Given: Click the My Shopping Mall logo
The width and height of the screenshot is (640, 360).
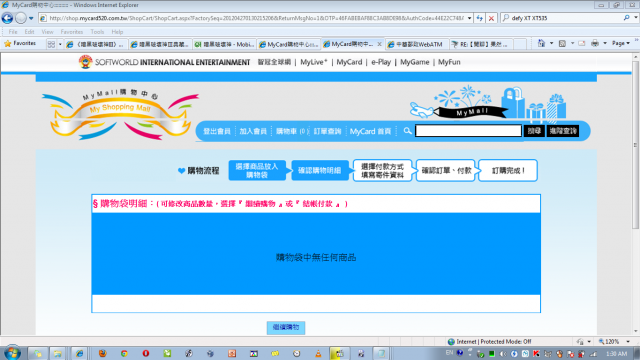Looking at the screenshot, I should [x=120, y=115].
